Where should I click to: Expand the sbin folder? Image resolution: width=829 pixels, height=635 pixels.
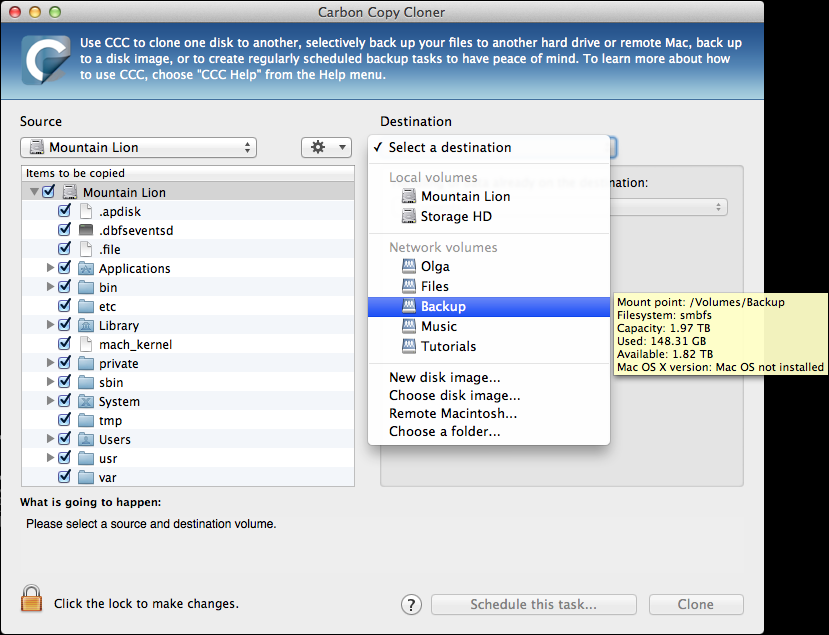click(50, 382)
